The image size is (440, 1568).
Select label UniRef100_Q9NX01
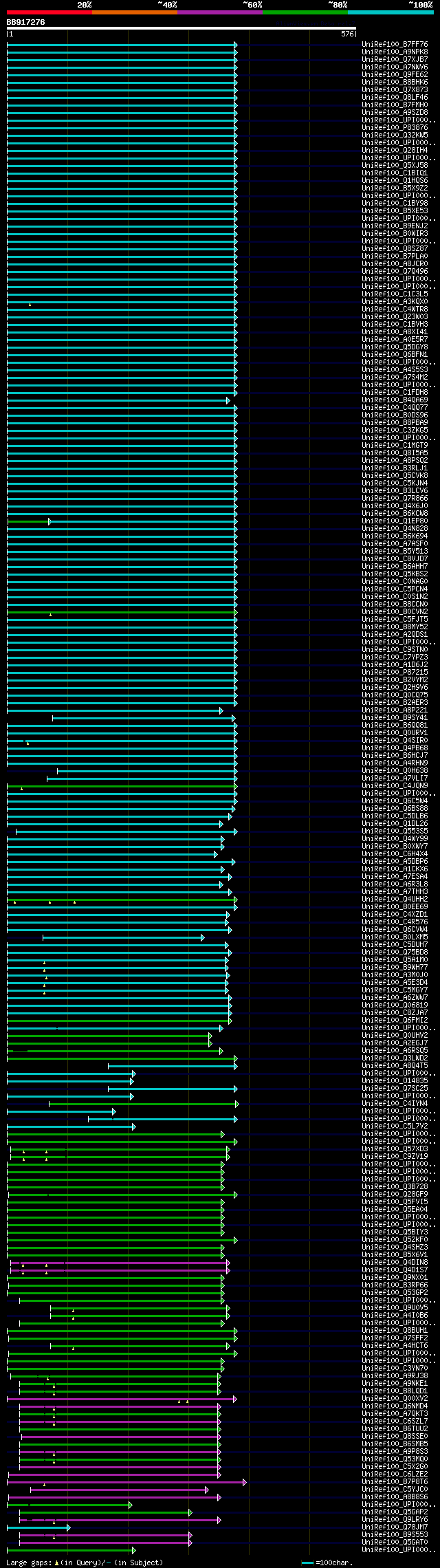[395, 1277]
